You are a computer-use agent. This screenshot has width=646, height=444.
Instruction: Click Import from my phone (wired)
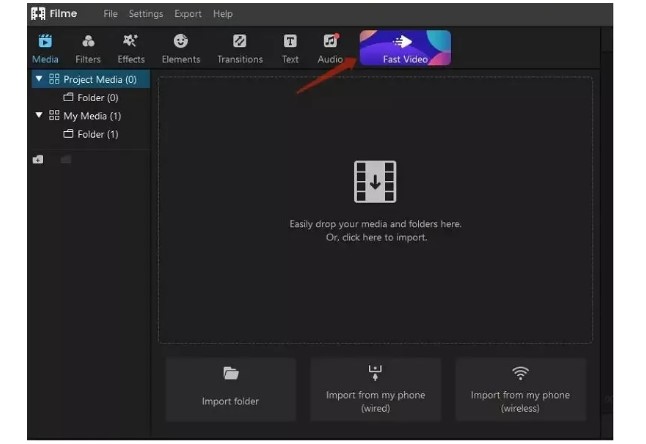[375, 389]
